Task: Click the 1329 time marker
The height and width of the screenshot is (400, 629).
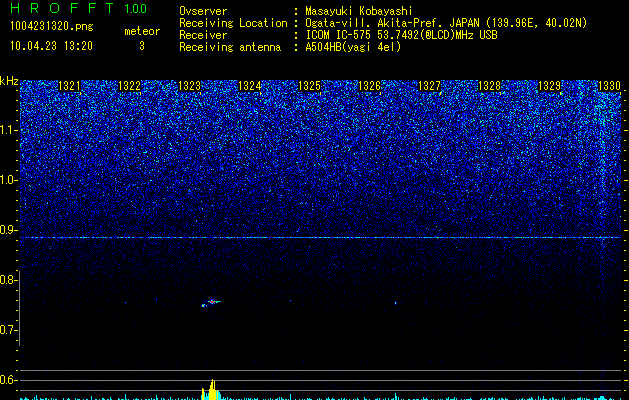Action: (549, 86)
